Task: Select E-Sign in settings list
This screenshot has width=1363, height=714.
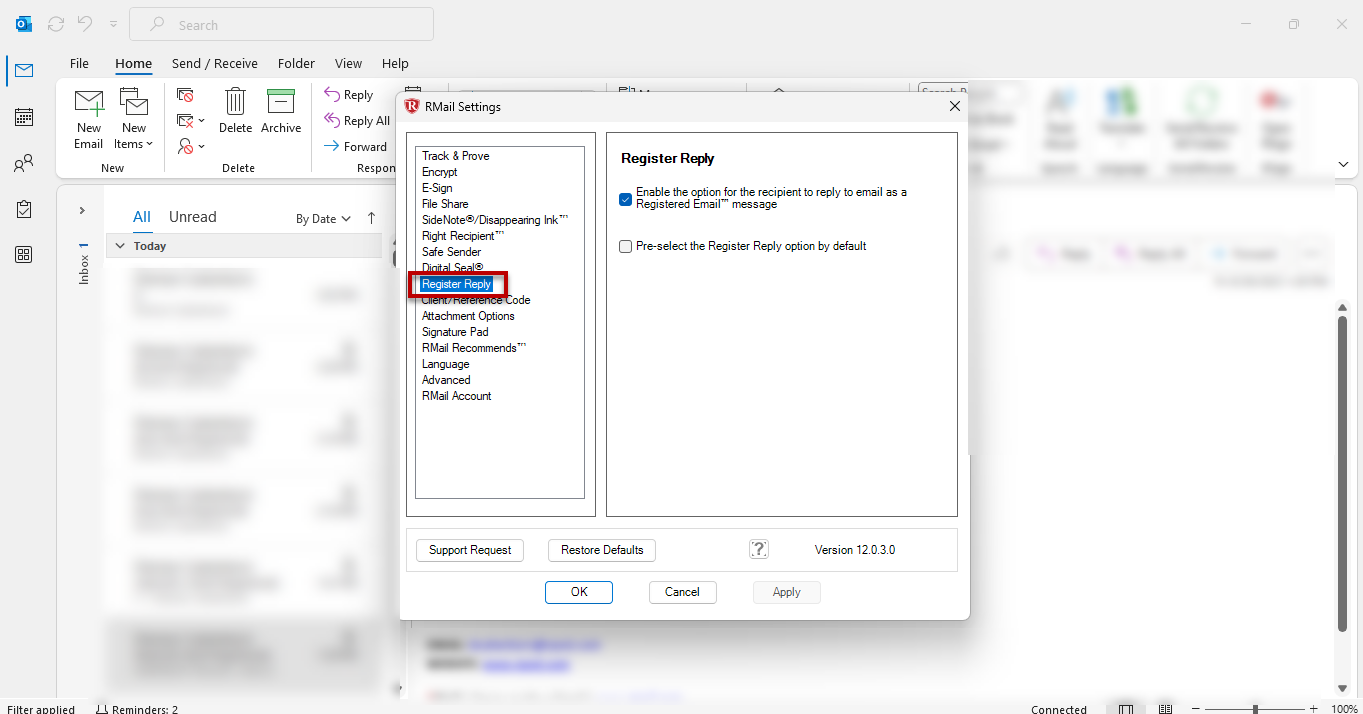Action: tap(437, 188)
